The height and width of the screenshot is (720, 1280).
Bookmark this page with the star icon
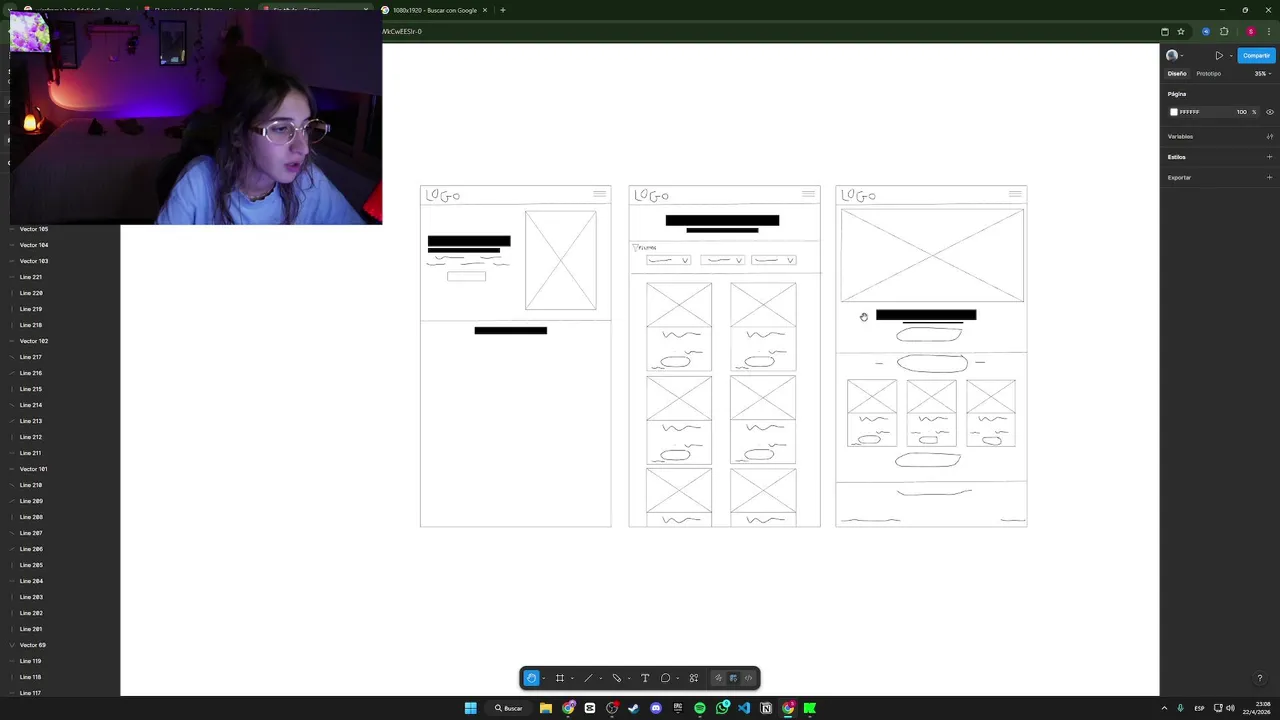coord(1181,31)
